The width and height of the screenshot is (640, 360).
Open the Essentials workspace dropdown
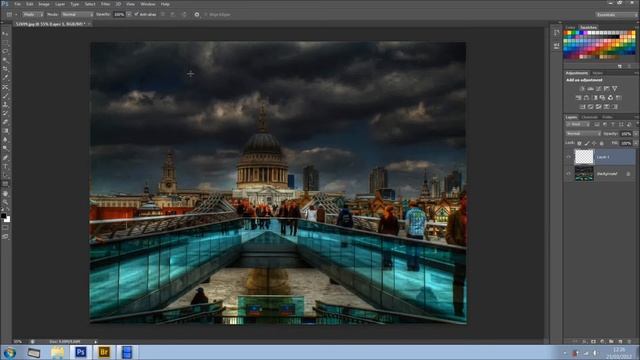click(x=616, y=14)
